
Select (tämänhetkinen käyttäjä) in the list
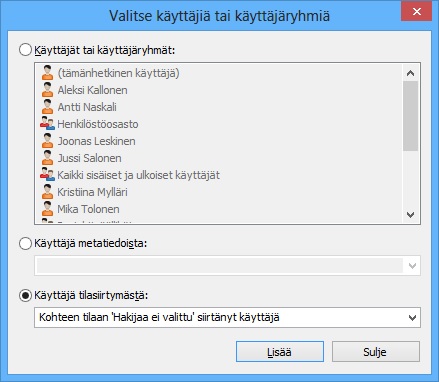point(118,73)
